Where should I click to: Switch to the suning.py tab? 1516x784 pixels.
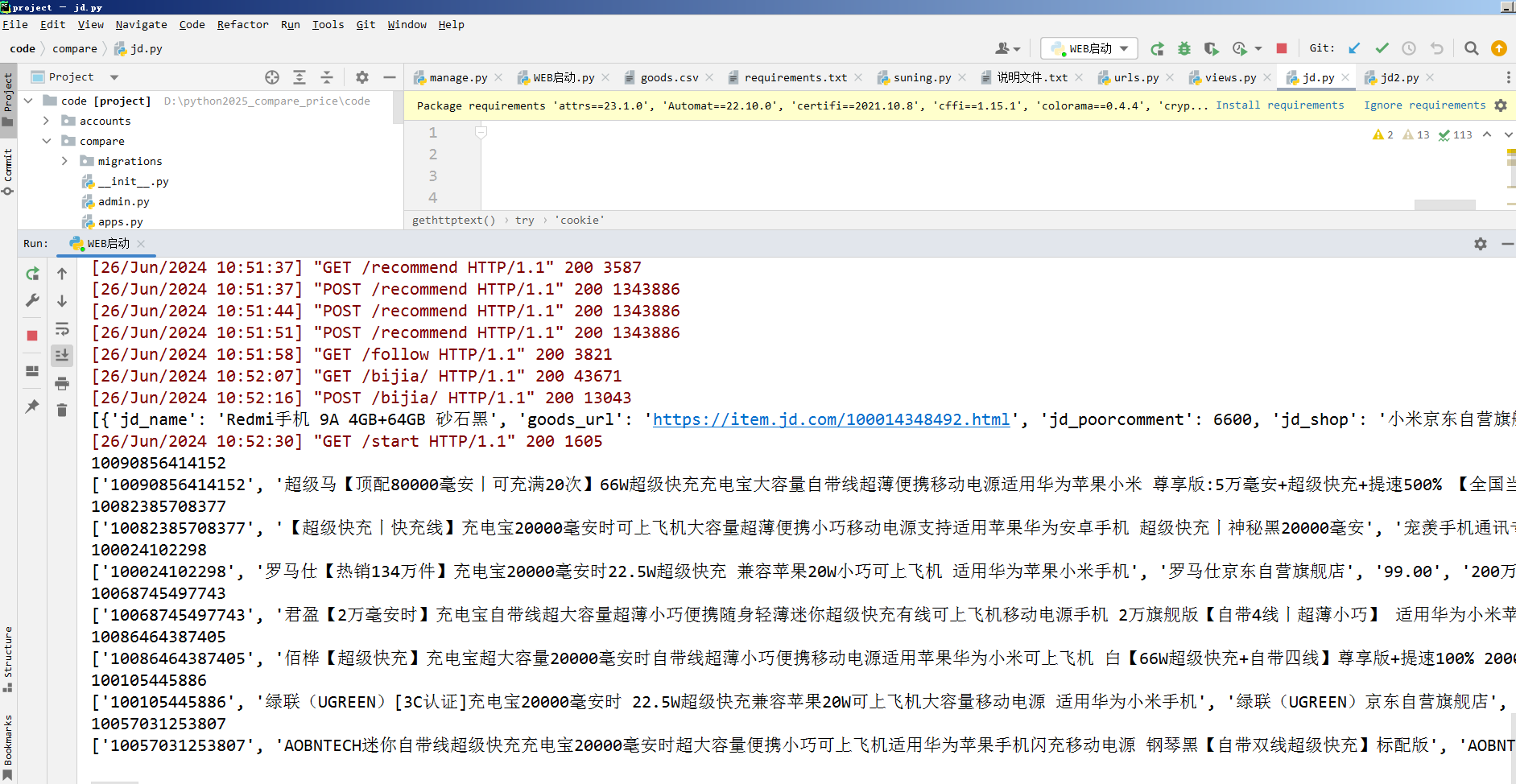point(920,76)
